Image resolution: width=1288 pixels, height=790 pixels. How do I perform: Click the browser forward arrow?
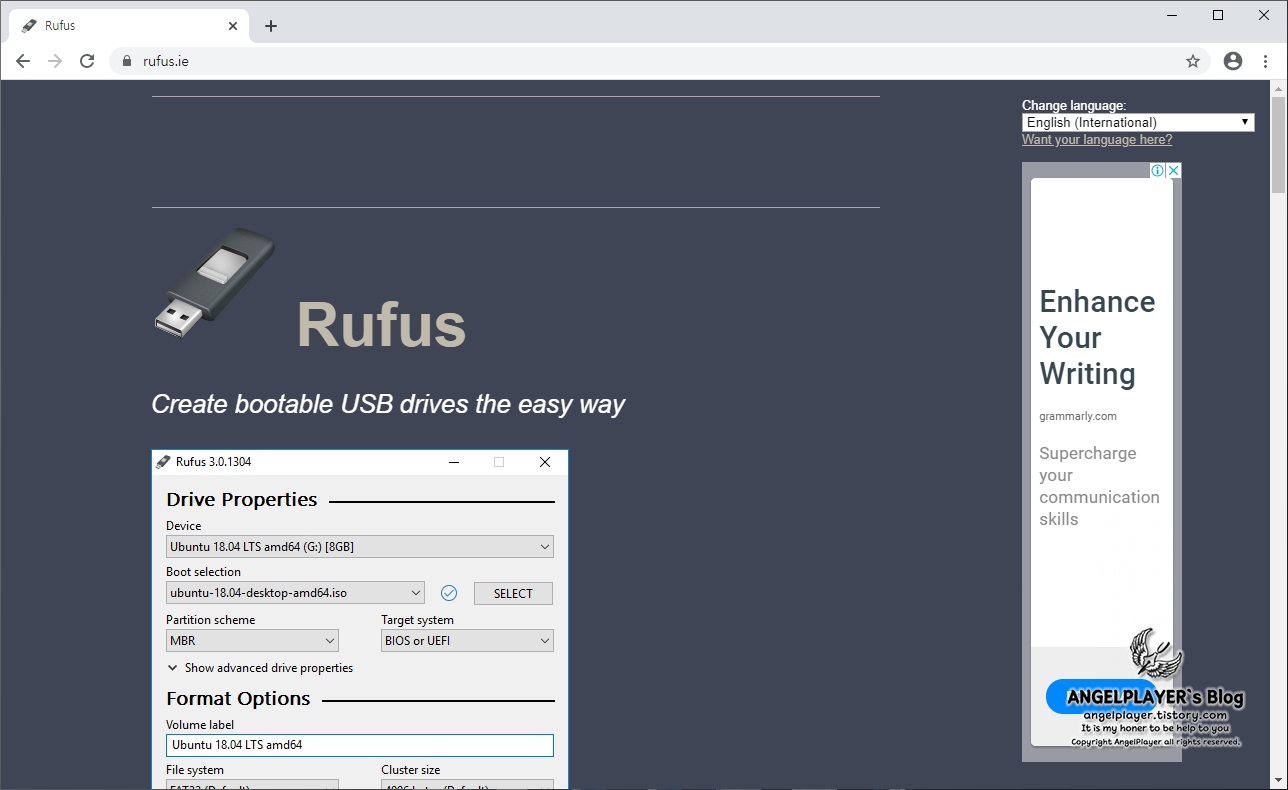(55, 61)
